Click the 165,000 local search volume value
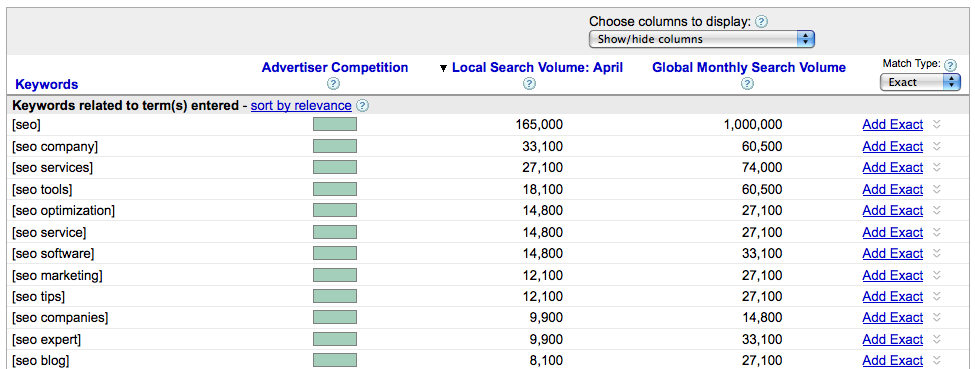975x369 pixels. pos(539,124)
